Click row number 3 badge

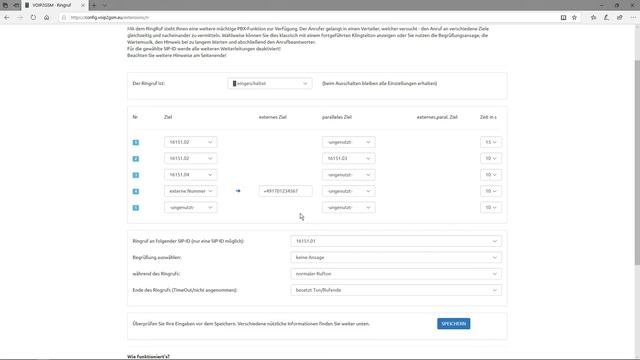click(136, 175)
